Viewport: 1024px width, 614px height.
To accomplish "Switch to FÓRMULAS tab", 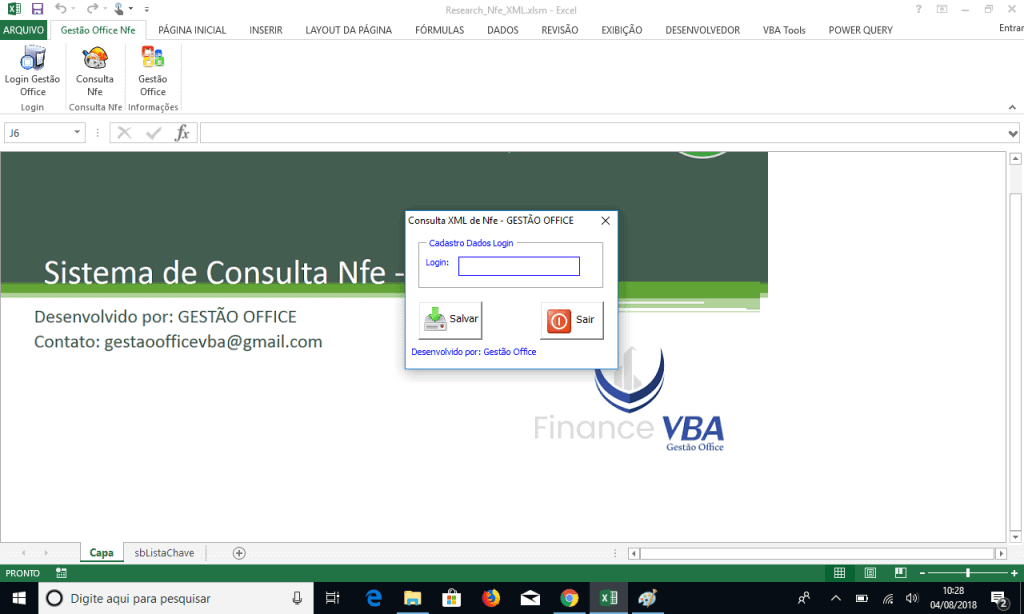I will (x=440, y=30).
